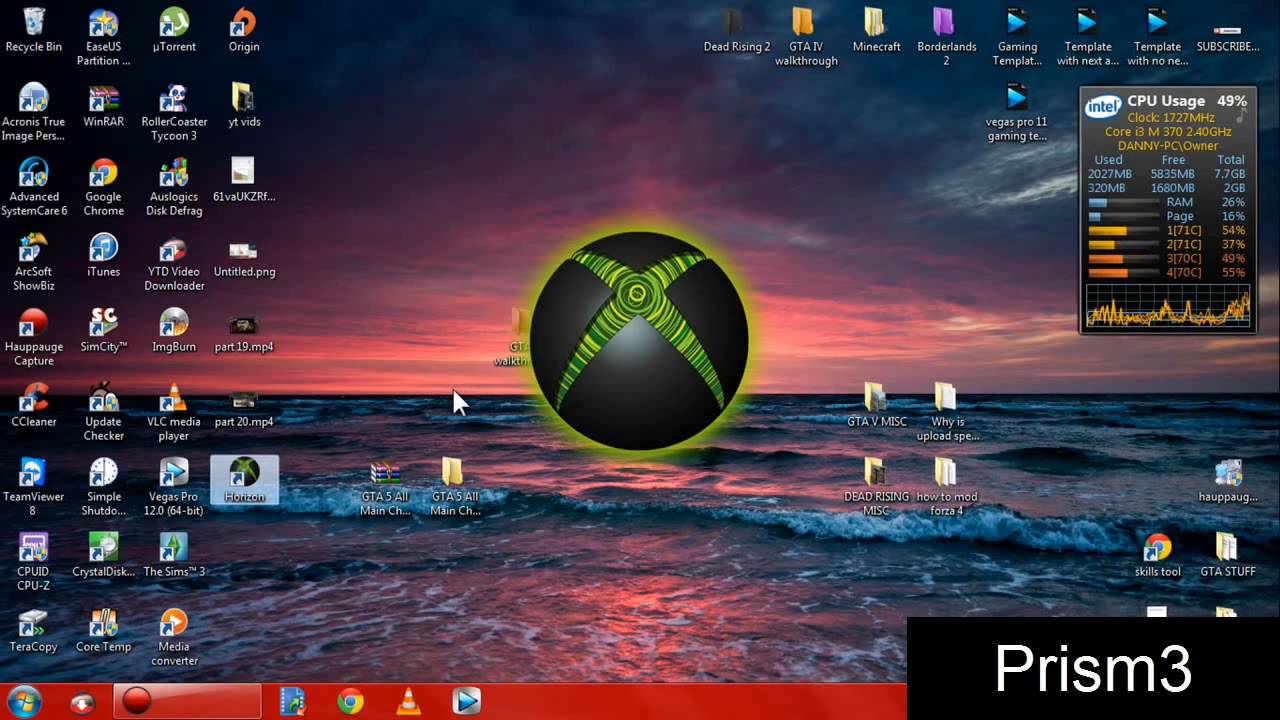Select the CPUID CPU-Z icon
1280x720 pixels.
click(x=33, y=562)
